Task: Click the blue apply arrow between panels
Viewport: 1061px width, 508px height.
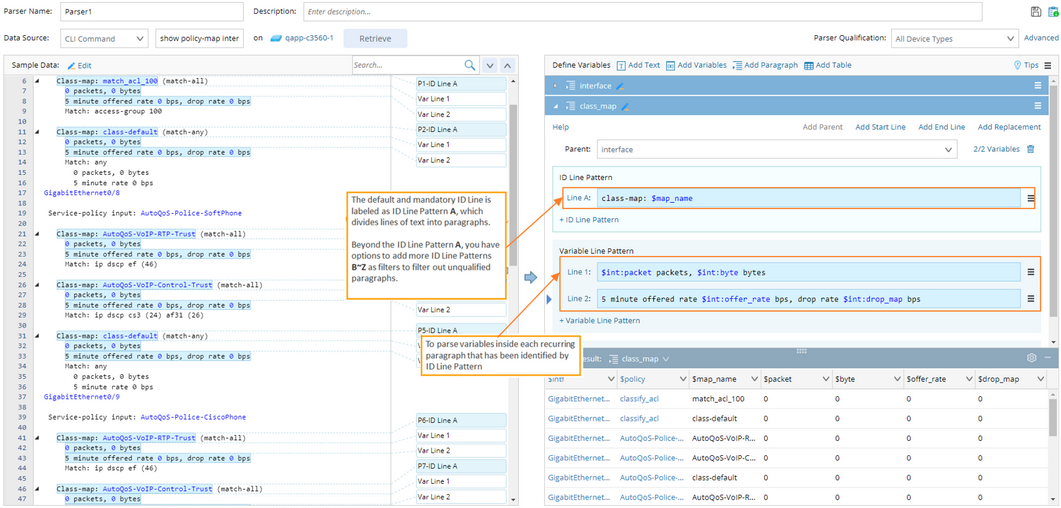Action: point(530,277)
